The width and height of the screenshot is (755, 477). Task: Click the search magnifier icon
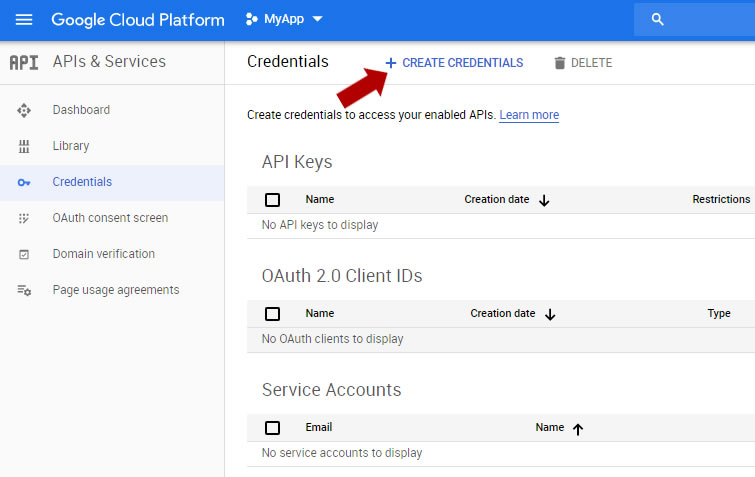tap(657, 19)
